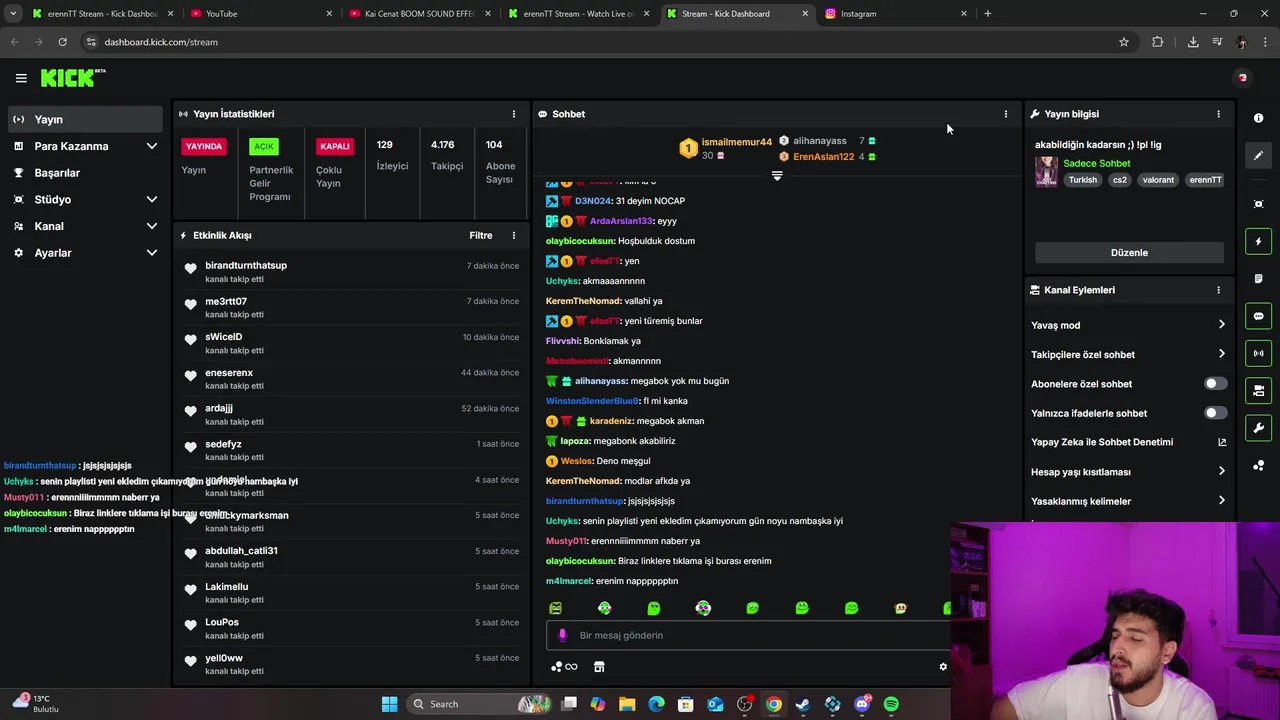Screen dimensions: 1280x720
Task: Open birandturnthatsup in activity feed
Action: point(246,266)
